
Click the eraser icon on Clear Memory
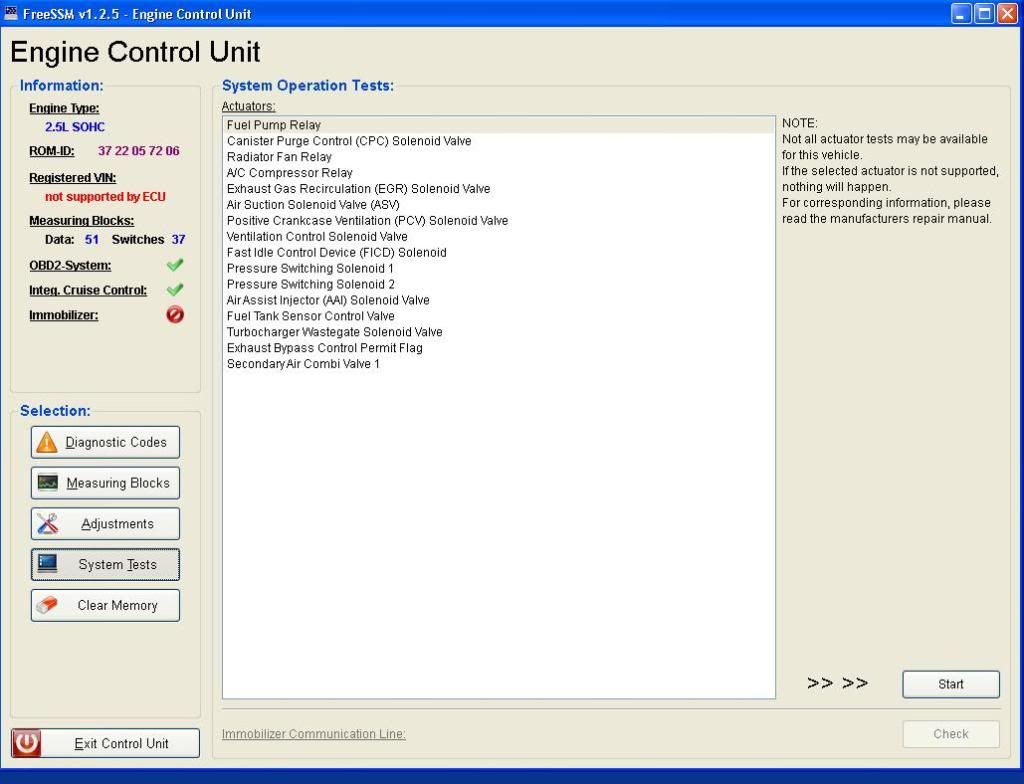[x=48, y=605]
